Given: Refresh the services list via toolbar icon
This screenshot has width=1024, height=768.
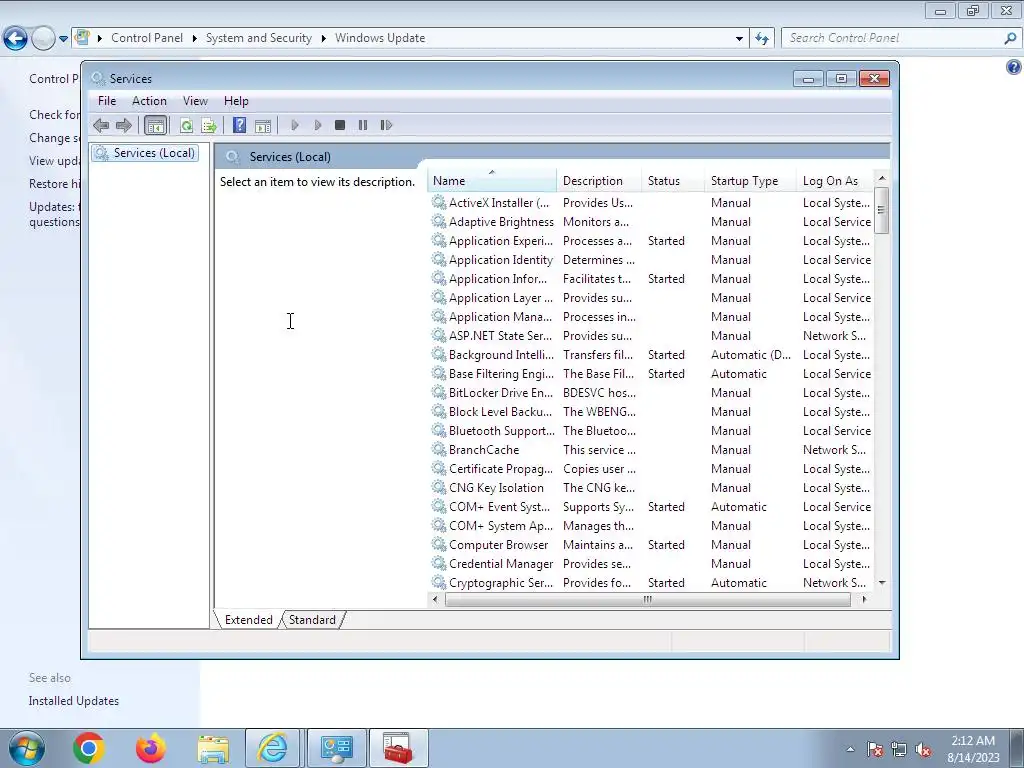Looking at the screenshot, I should [186, 125].
